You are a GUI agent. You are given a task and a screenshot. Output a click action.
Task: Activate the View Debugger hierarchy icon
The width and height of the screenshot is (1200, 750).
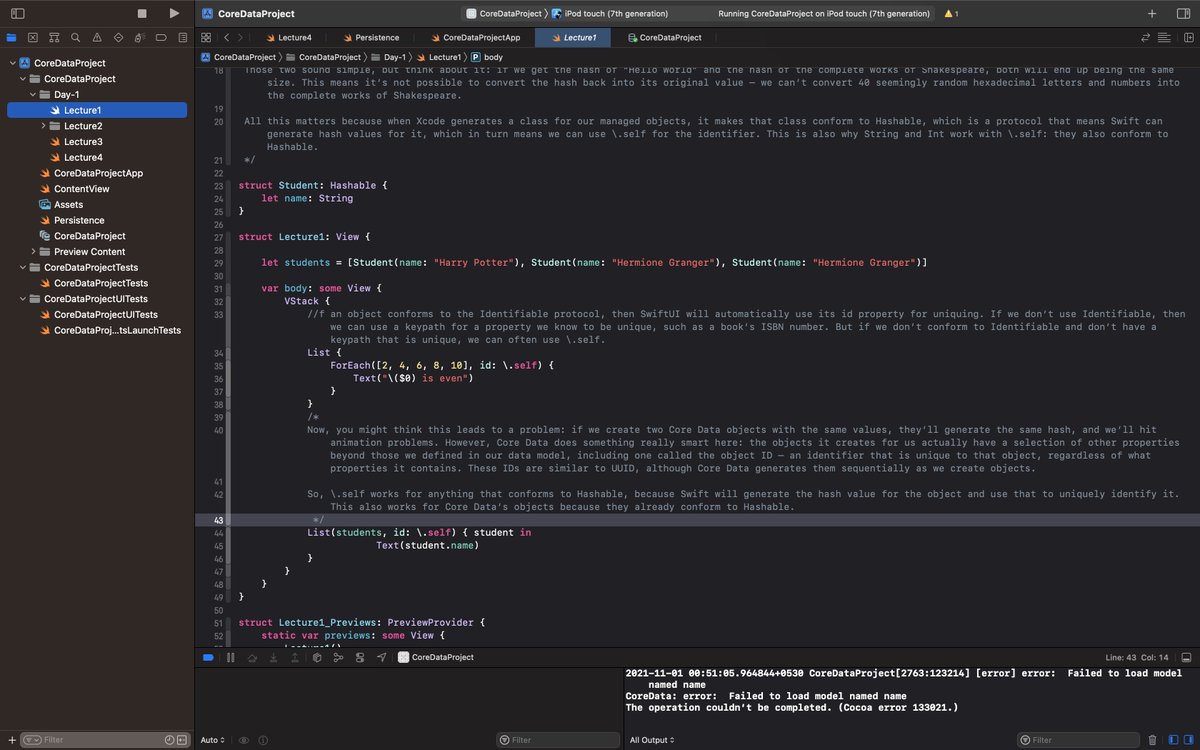tap(317, 657)
